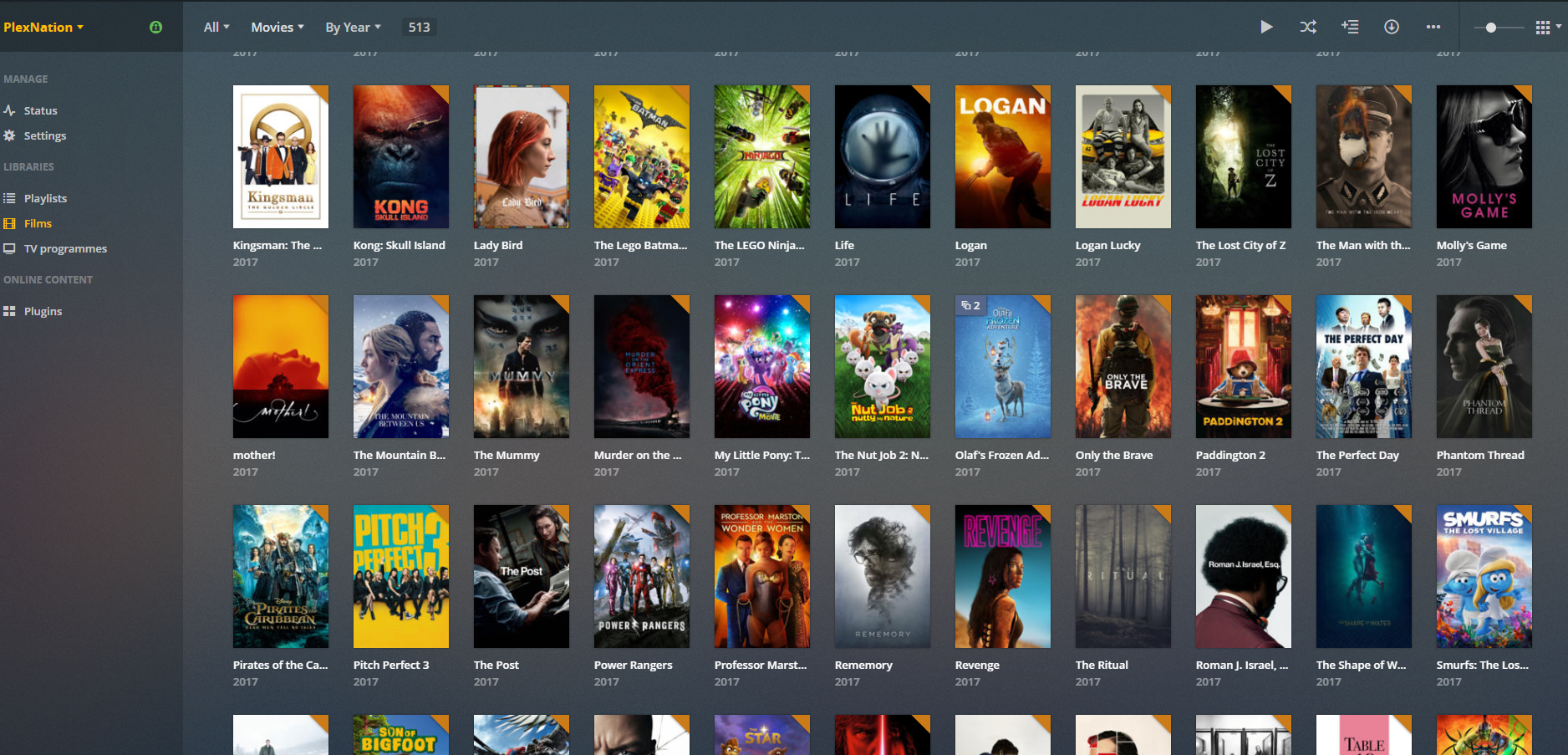Click the Pitch Perfect 3 poster

point(401,576)
